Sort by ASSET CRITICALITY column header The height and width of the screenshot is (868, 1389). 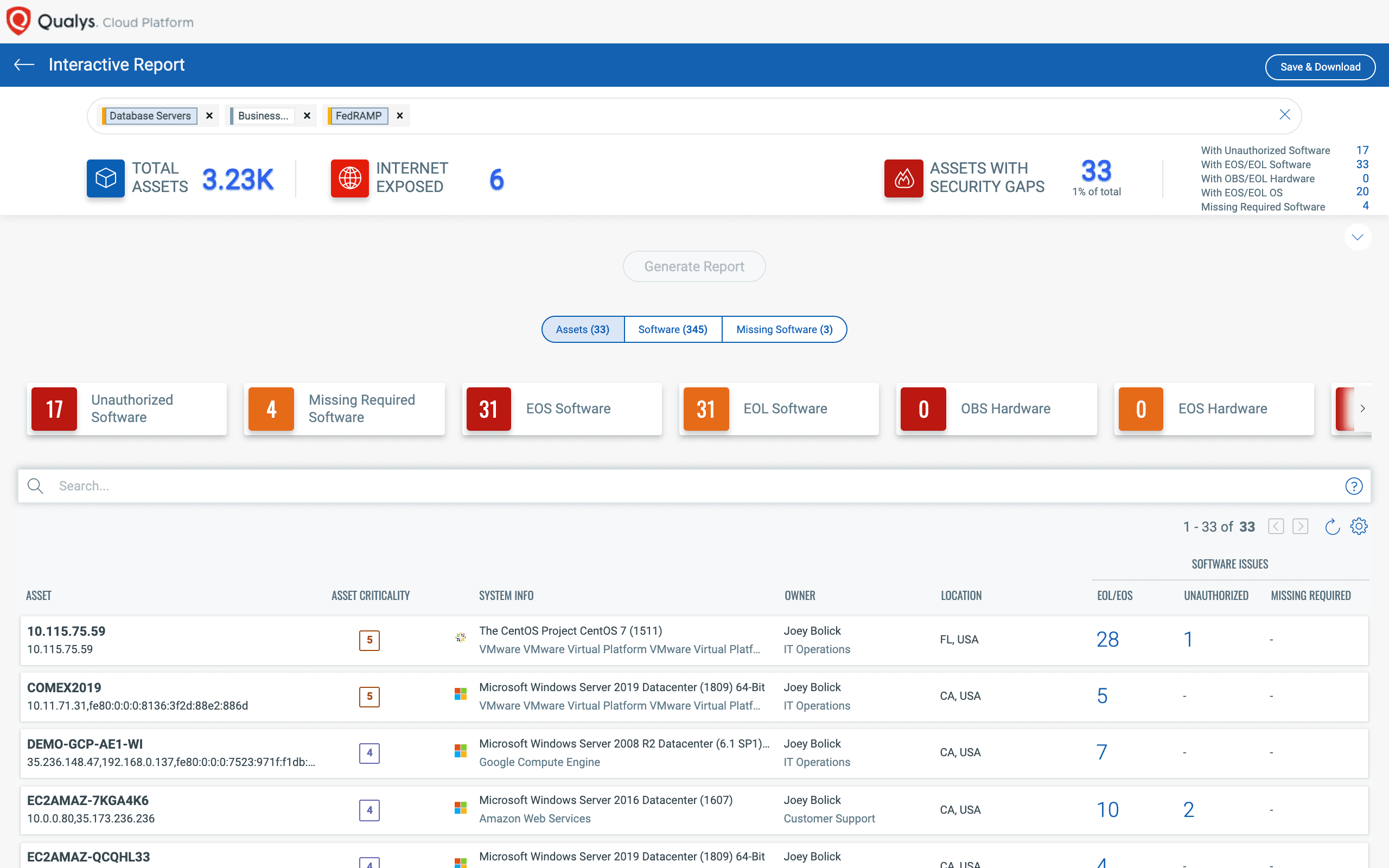[371, 596]
